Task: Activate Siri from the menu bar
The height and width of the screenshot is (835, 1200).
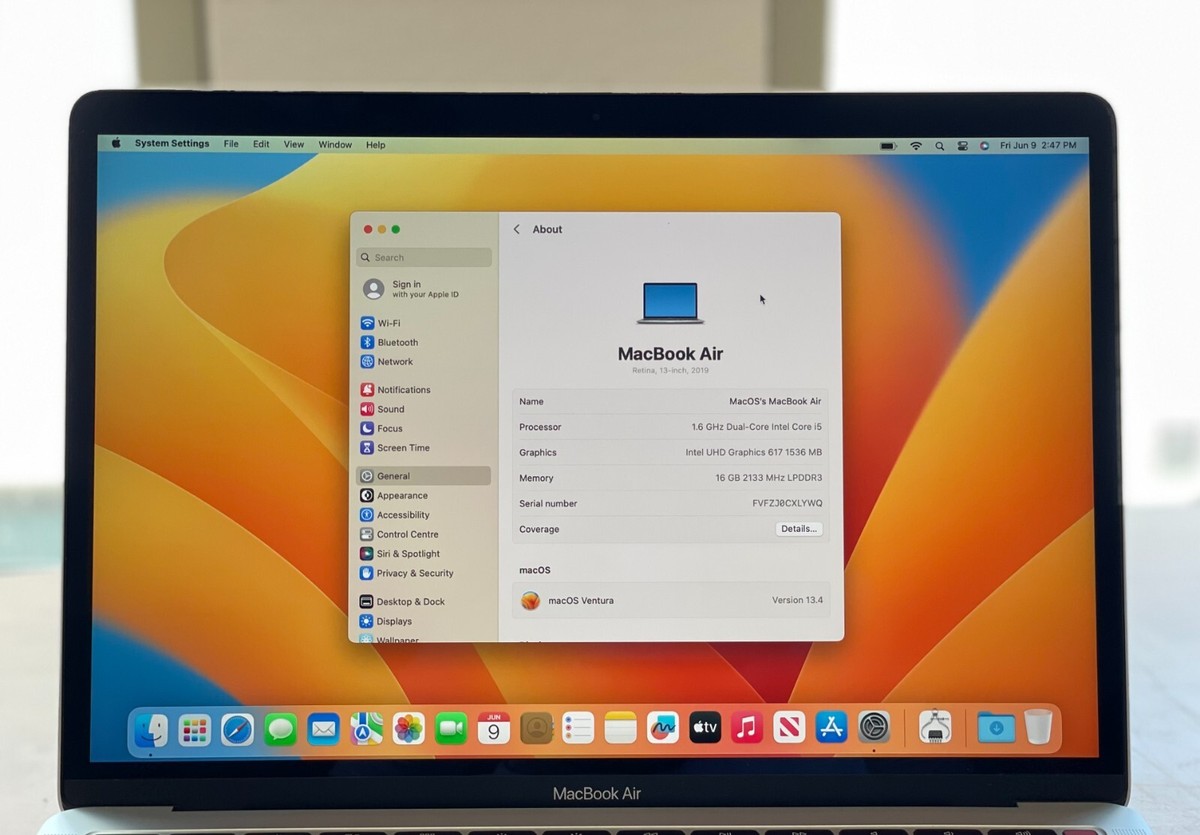Action: [984, 146]
